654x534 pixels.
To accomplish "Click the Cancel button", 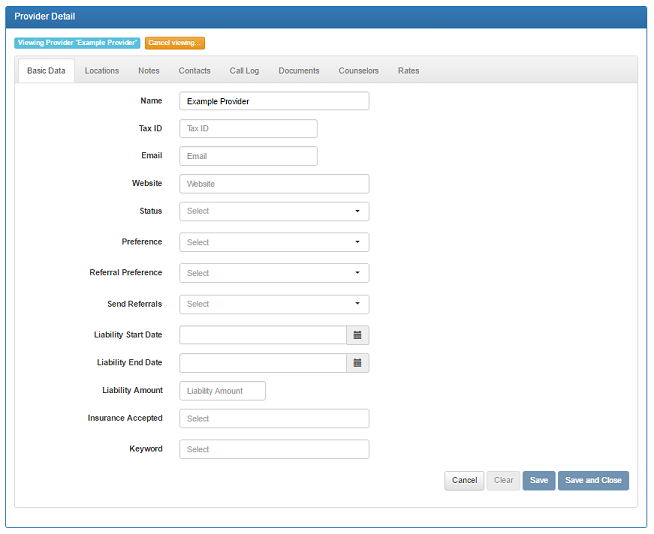I will pyautogui.click(x=464, y=480).
